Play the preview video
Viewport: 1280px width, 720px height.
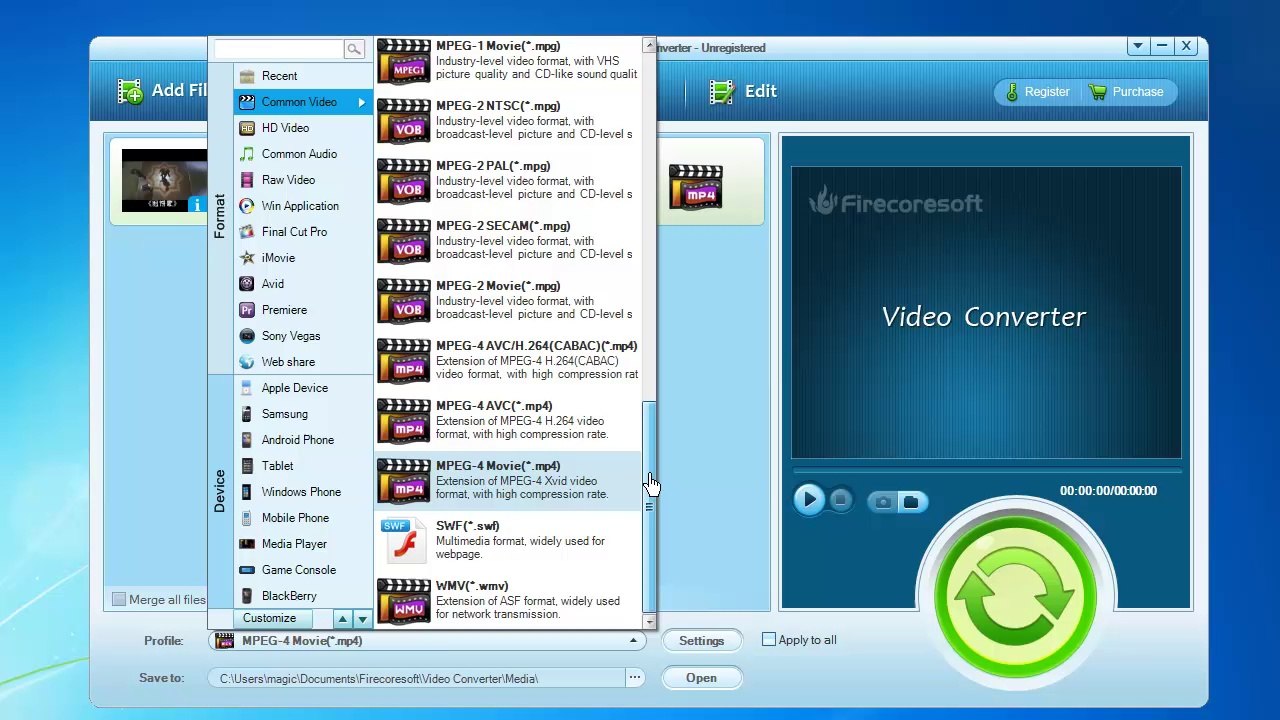tap(809, 500)
